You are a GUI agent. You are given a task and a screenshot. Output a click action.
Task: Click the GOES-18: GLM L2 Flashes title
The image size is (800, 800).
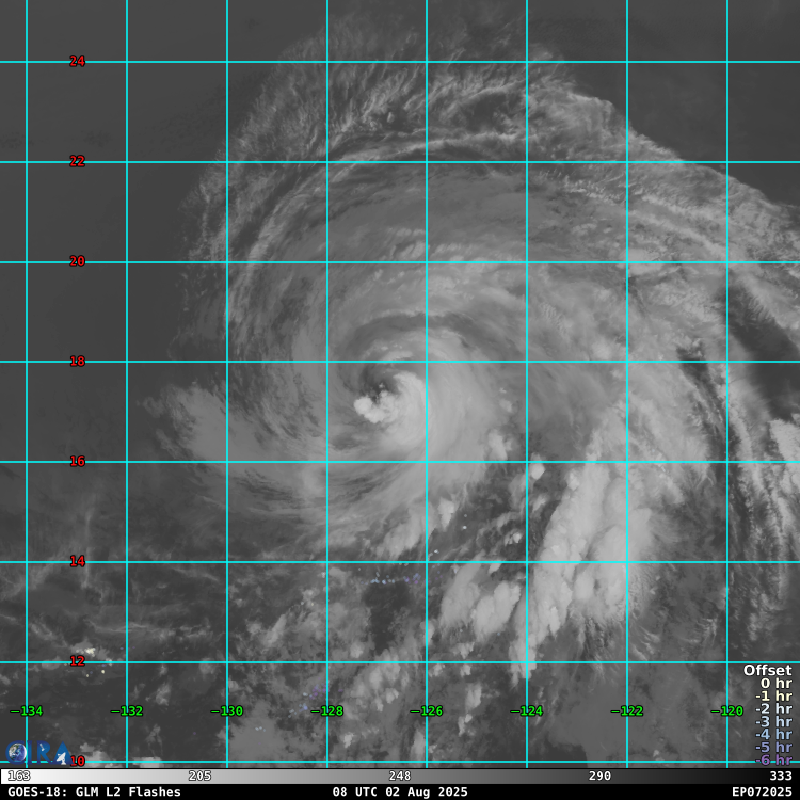coord(95,792)
